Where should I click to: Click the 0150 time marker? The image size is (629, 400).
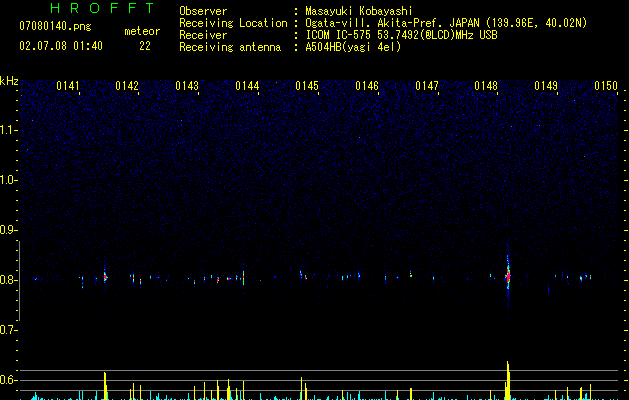pos(606,86)
